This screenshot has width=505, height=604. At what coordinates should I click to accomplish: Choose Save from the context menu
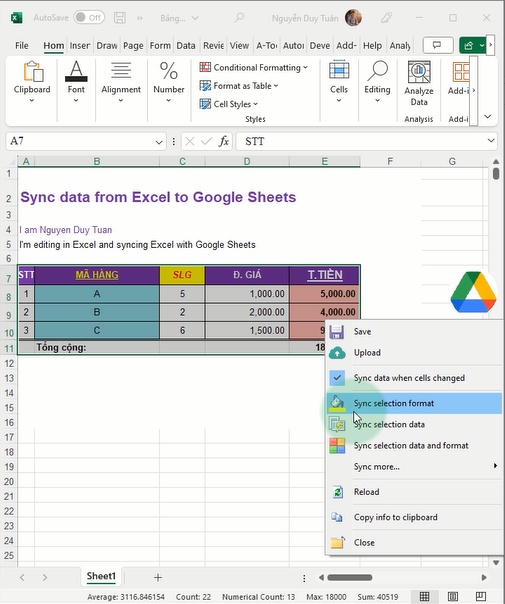(x=414, y=332)
